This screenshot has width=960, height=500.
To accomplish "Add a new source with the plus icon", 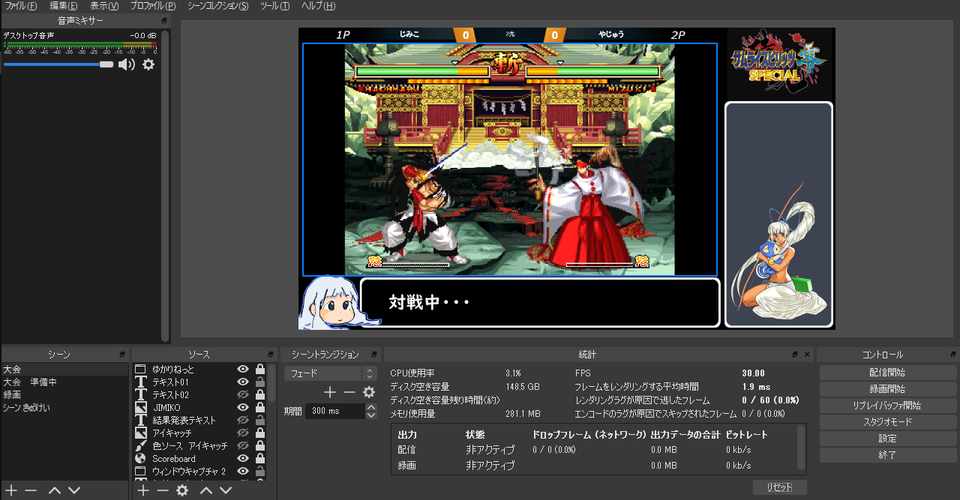I will [143, 490].
